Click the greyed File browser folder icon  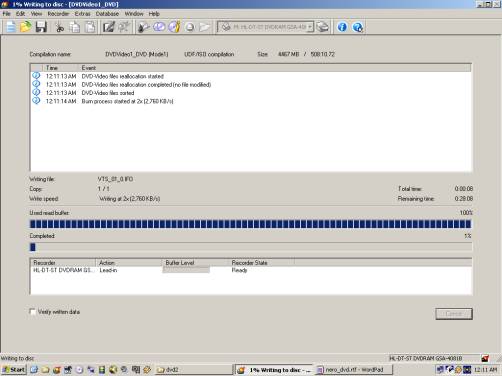[x=205, y=27]
